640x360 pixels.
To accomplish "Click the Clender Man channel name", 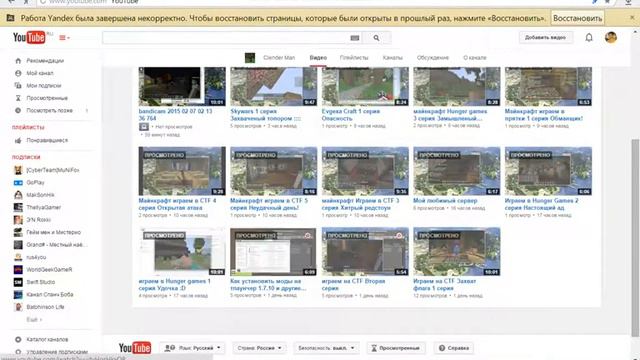I will point(279,58).
